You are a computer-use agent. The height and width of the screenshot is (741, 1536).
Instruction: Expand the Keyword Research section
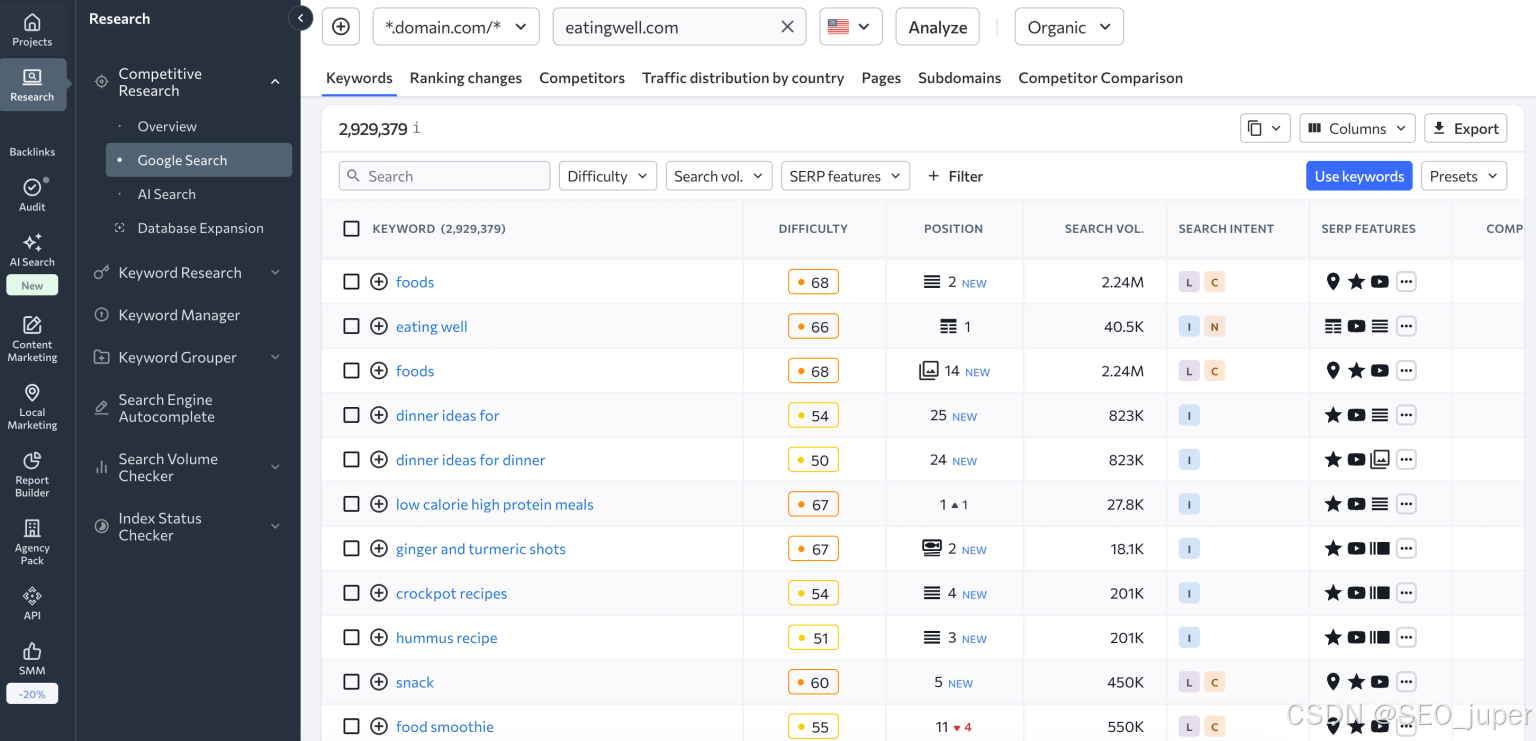coord(275,273)
